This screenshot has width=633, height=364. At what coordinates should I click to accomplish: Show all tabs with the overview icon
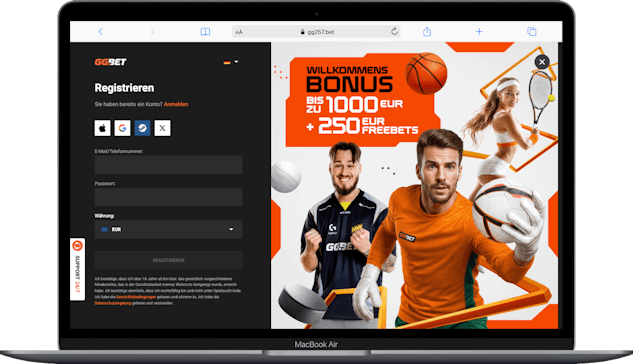coord(532,31)
